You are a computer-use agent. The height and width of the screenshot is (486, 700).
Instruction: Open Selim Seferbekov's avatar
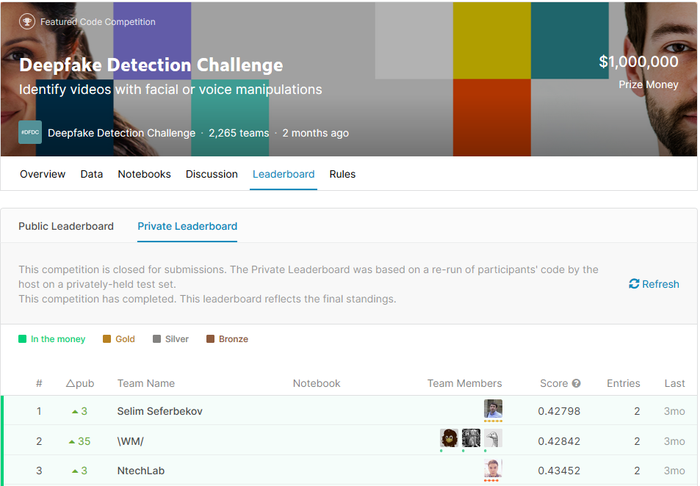click(x=493, y=408)
